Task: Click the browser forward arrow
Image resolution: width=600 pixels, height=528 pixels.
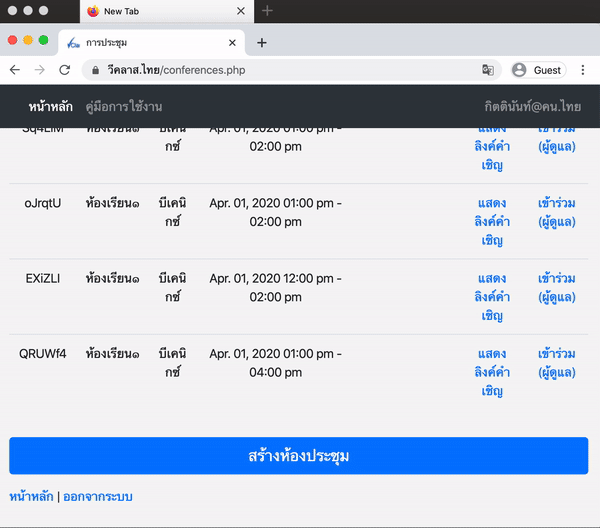Action: tap(39, 70)
